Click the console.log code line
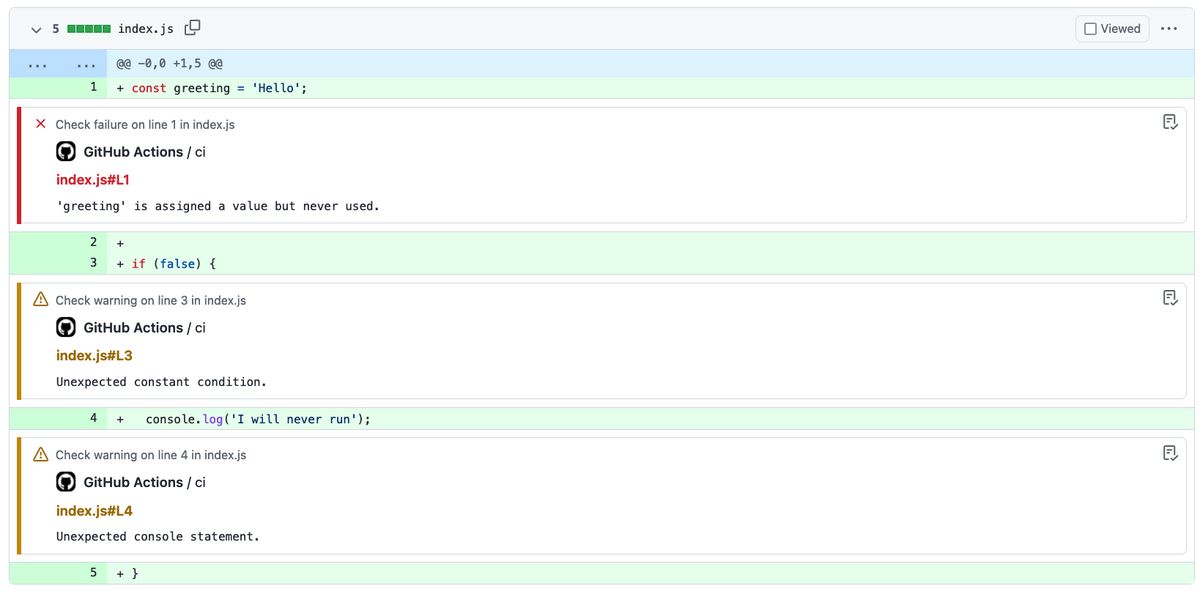1200x591 pixels. coord(258,419)
